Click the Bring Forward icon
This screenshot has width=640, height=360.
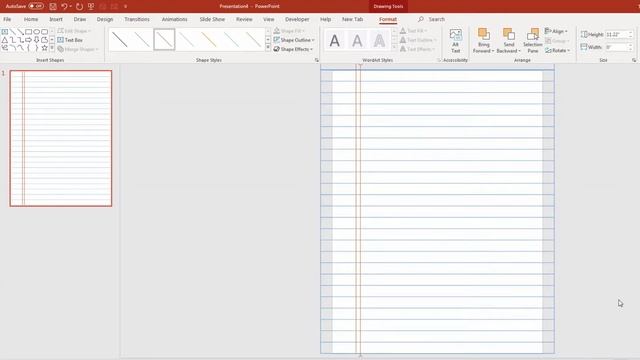[x=484, y=34]
